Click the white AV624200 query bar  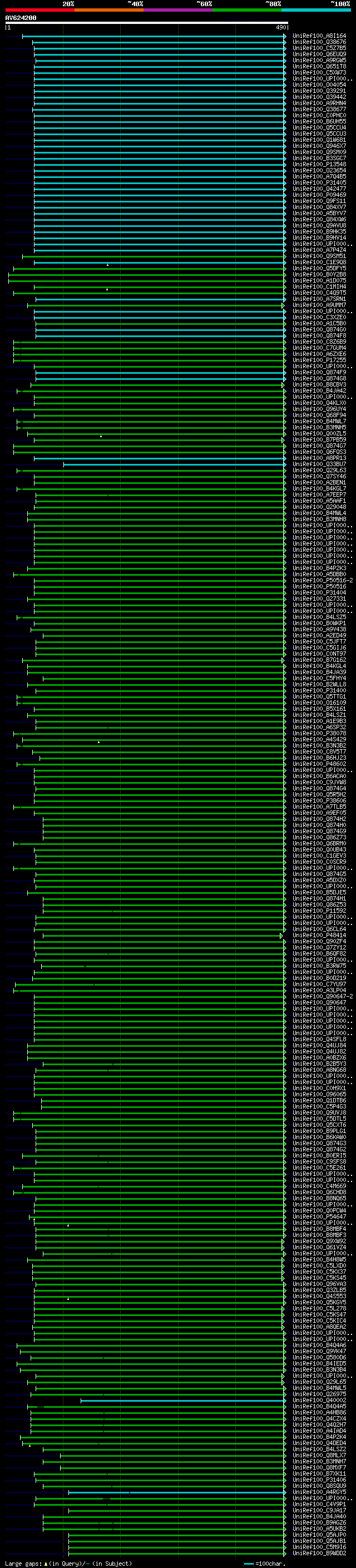click(147, 23)
